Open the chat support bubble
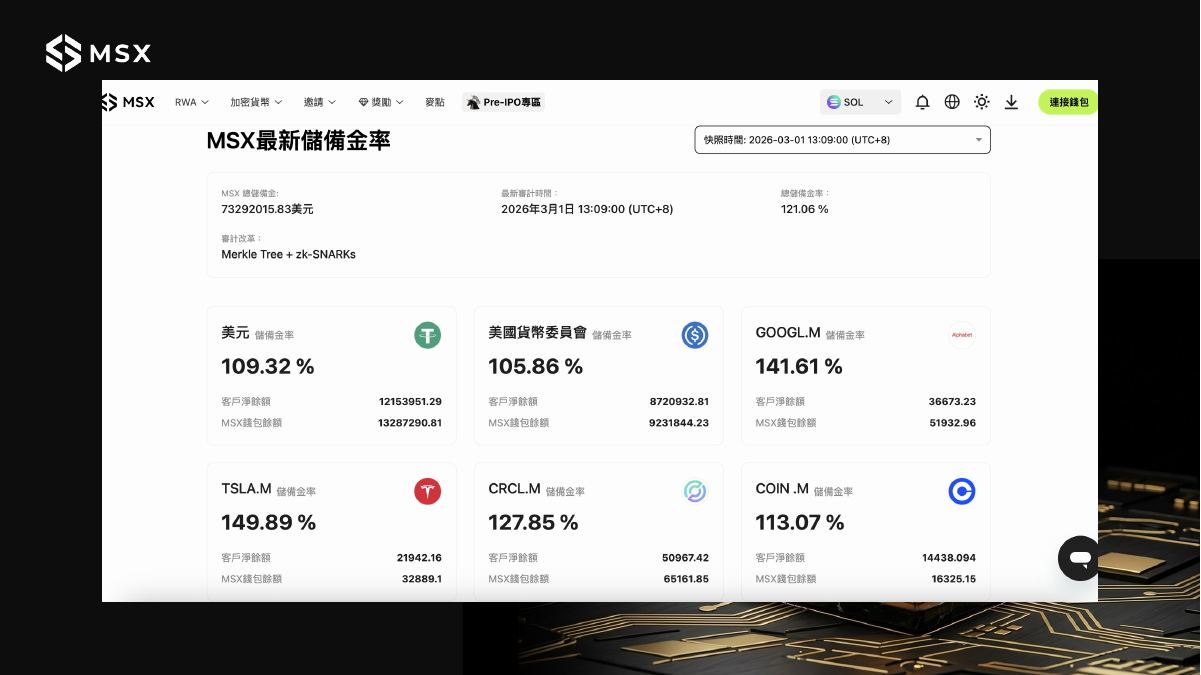Screen dimensions: 1201x675 point(1079,558)
